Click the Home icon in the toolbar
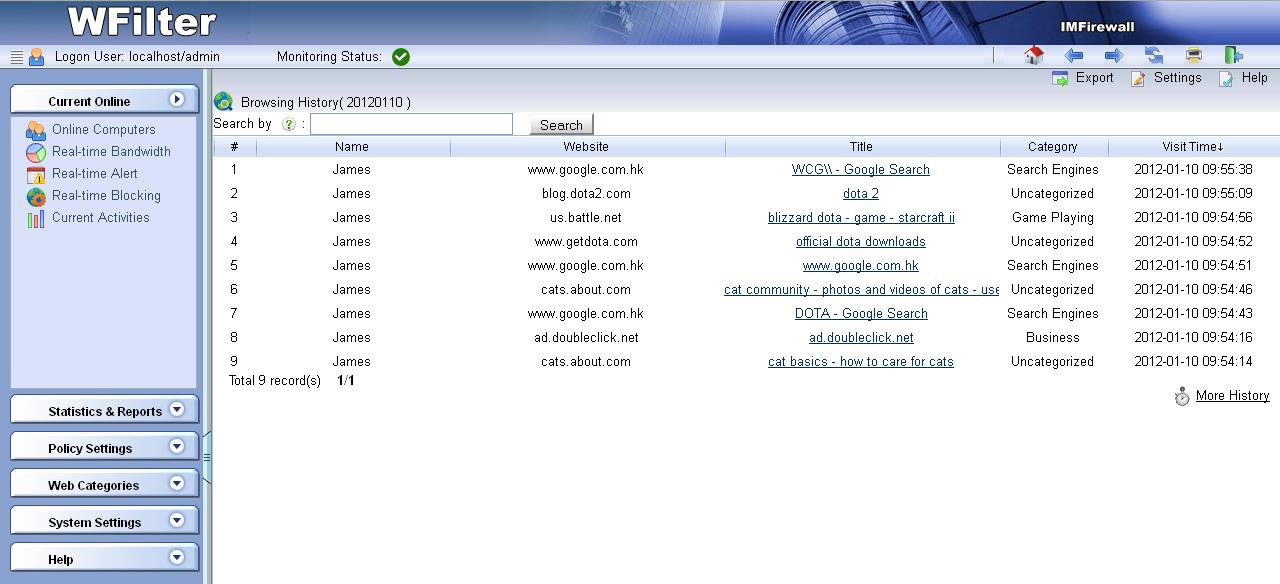This screenshot has height=584, width=1280. click(1034, 56)
